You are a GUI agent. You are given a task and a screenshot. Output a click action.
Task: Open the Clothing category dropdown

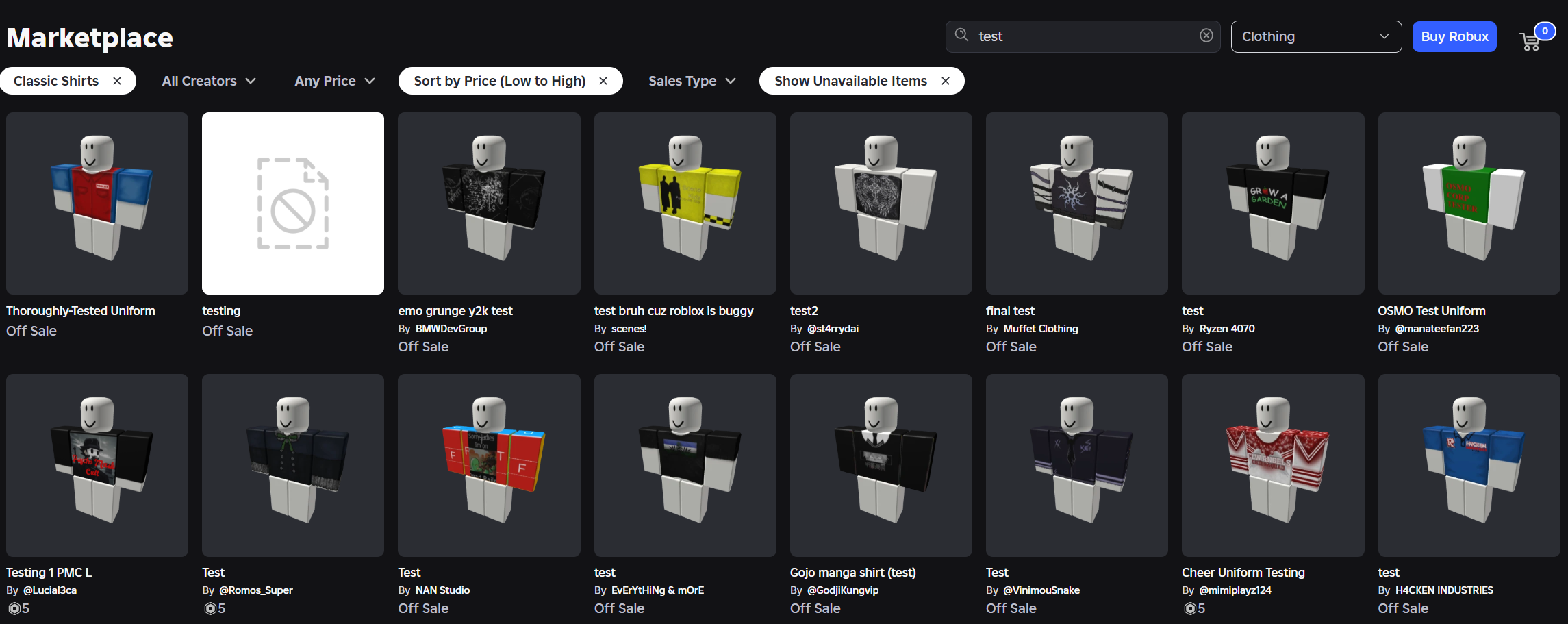1316,36
